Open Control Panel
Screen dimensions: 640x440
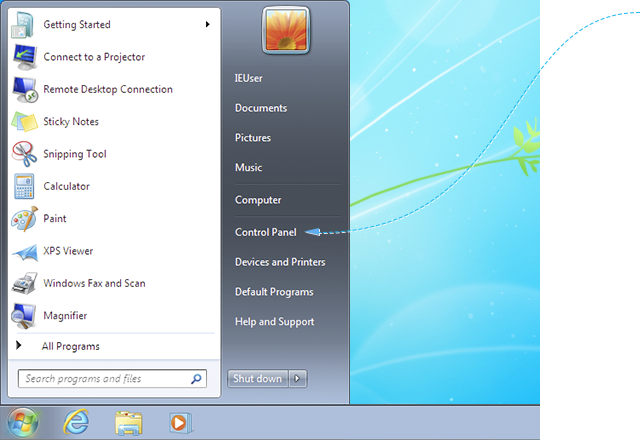click(x=266, y=232)
